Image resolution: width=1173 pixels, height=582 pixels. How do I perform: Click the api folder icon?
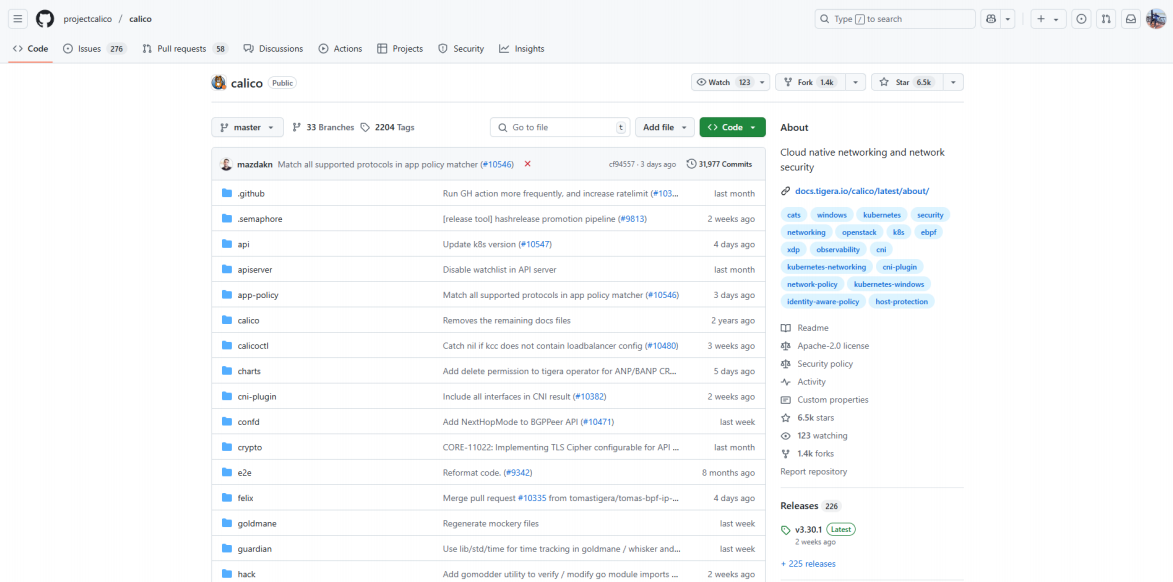coord(227,244)
